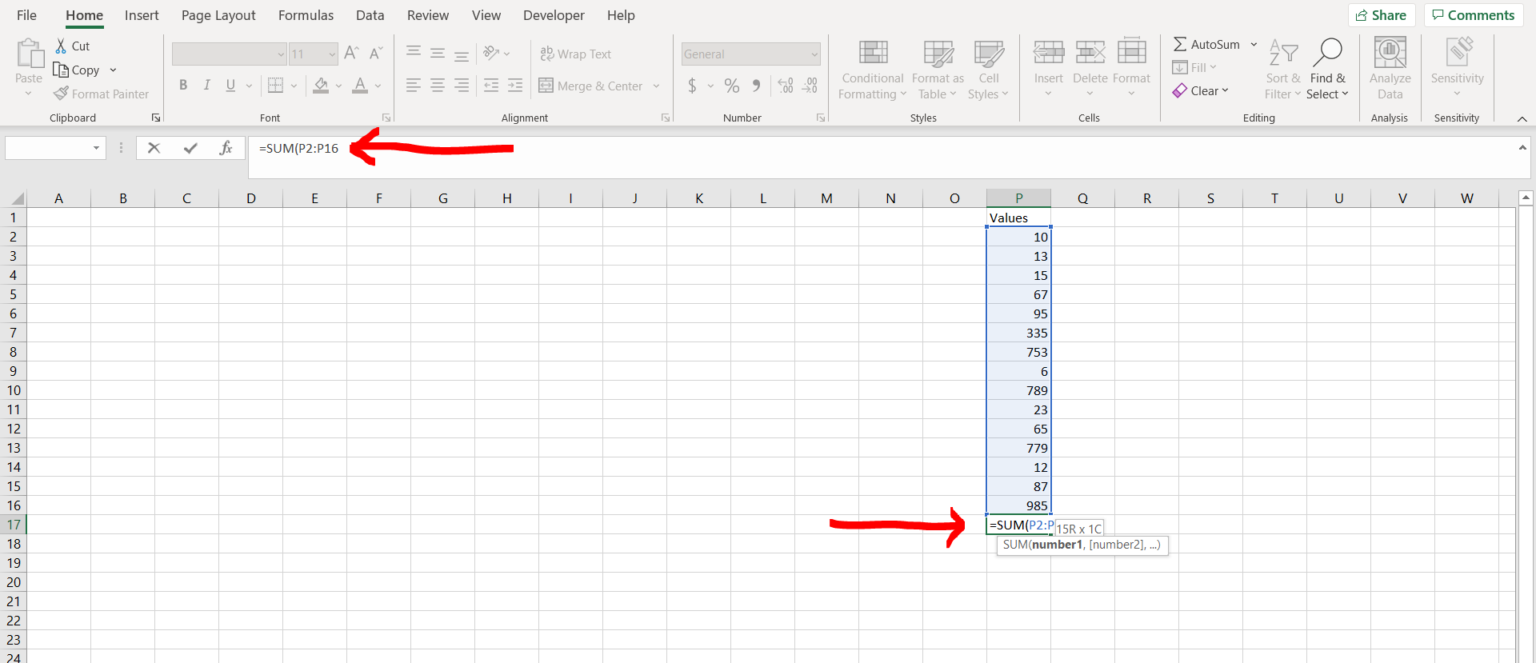
Task: Open the font size dropdown
Action: click(x=331, y=55)
